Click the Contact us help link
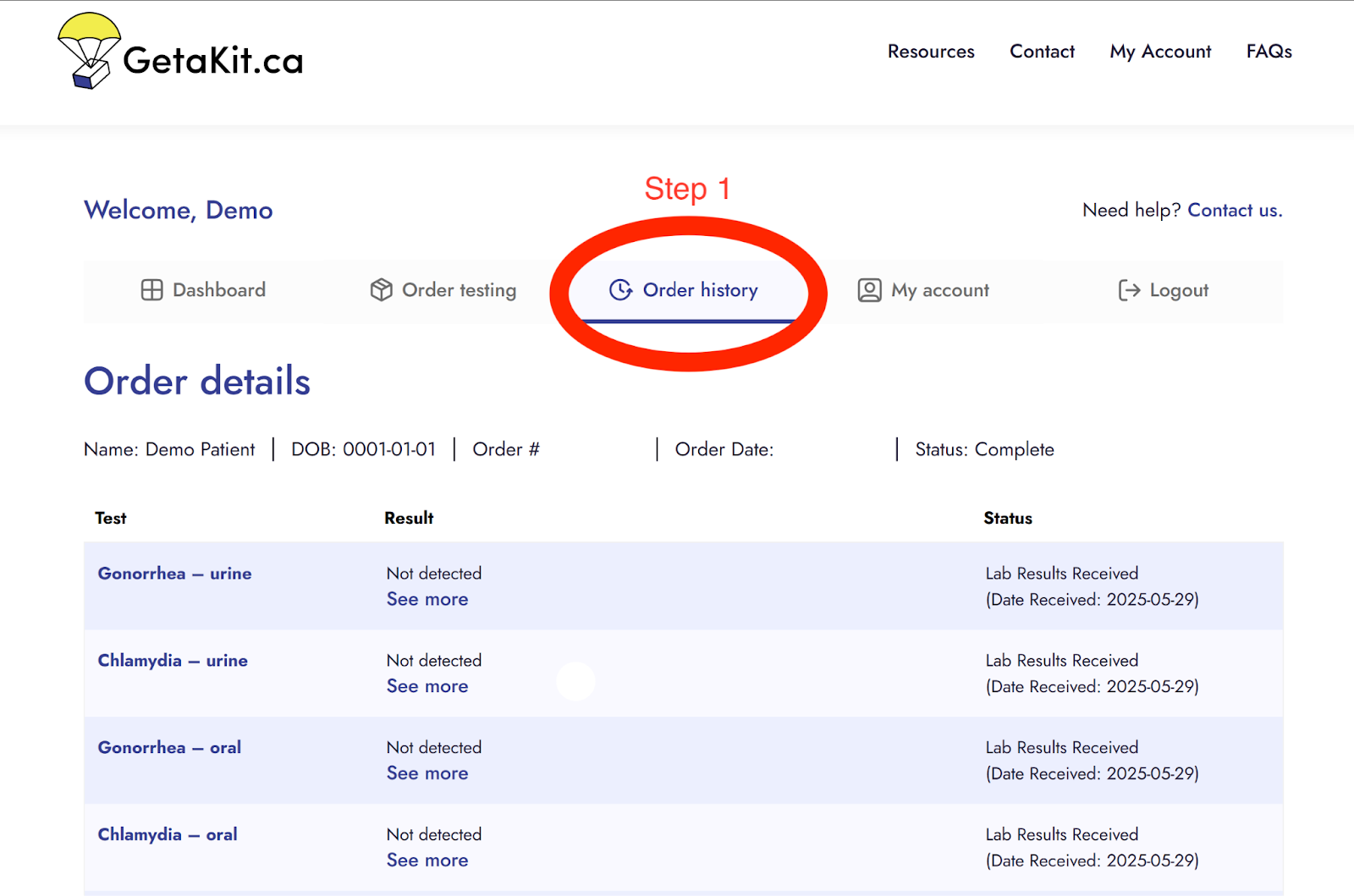 click(1234, 210)
